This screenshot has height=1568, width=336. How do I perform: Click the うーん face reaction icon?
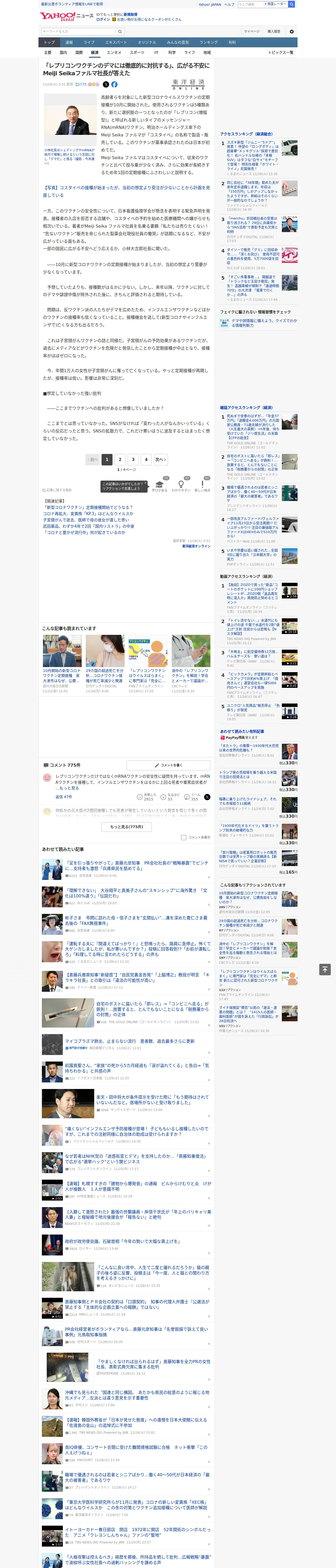tap(187, 797)
